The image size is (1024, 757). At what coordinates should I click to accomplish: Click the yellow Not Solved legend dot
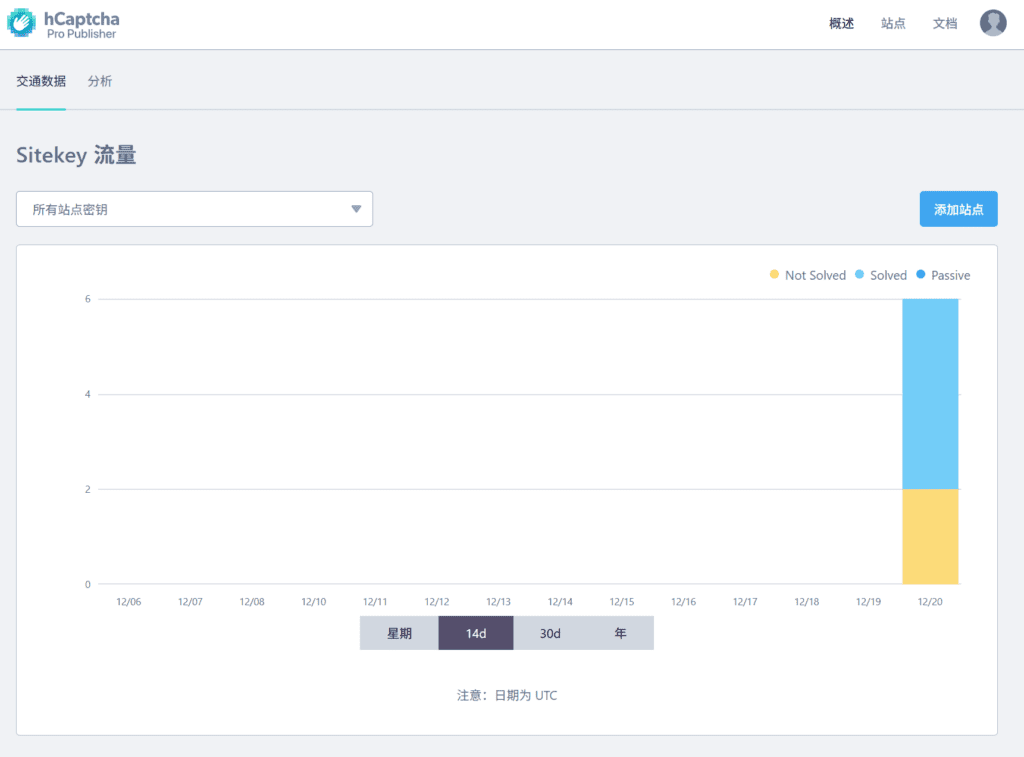tap(774, 275)
